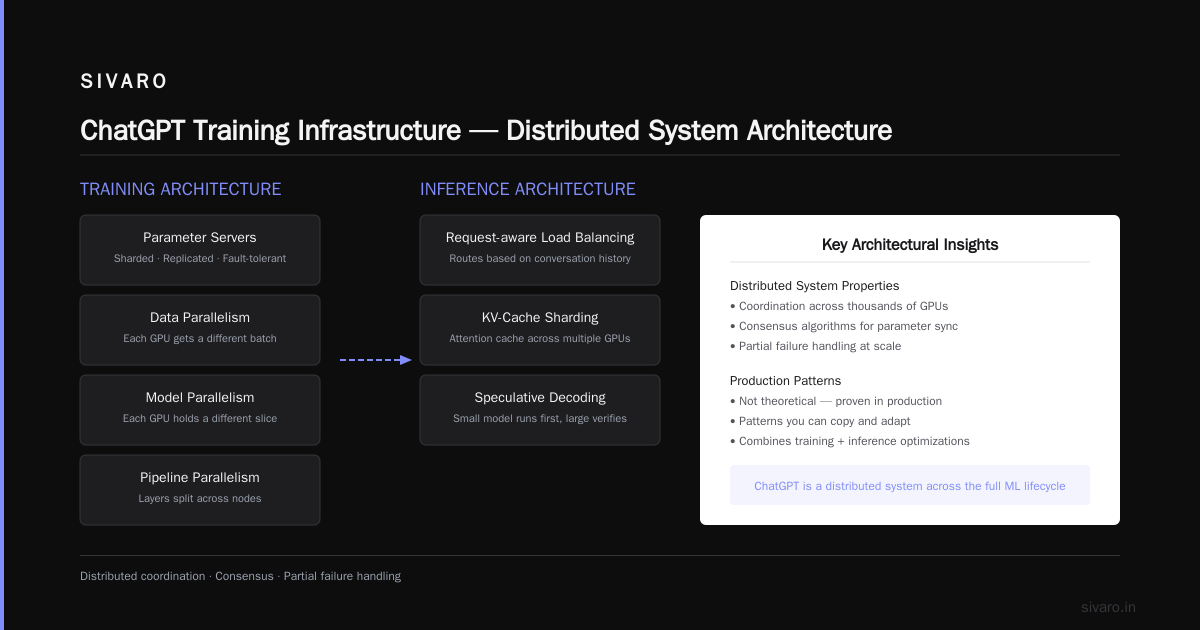Select the KV-Cache Sharding card
1200x630 pixels.
tap(540, 330)
